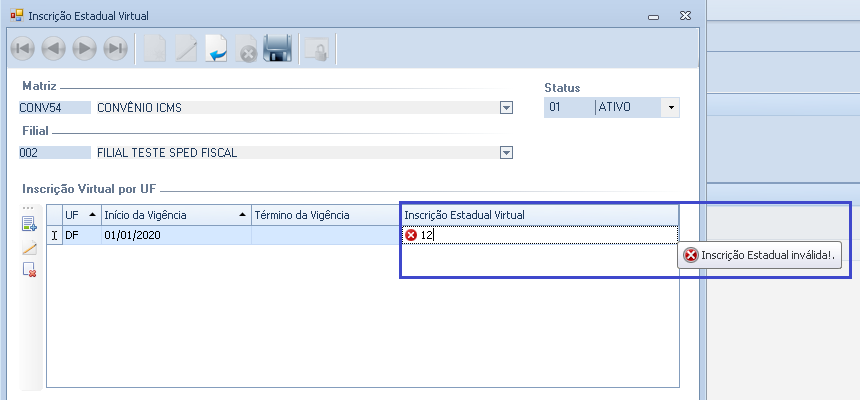Viewport: 860px width, 400px height.
Task: Select the 01/01/2020 date cell
Action: [x=176, y=235]
